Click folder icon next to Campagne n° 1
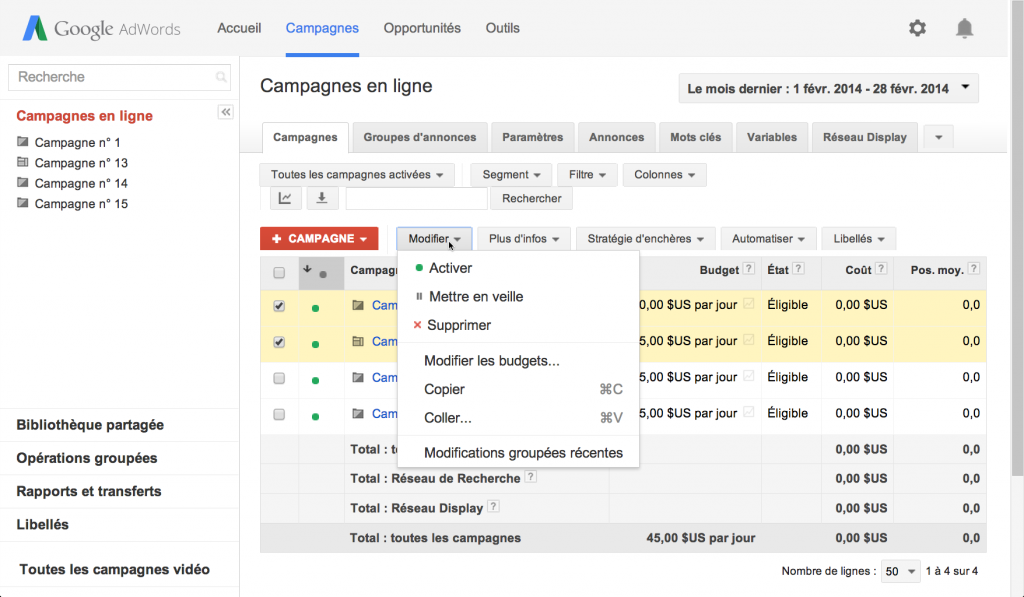The height and width of the screenshot is (597, 1024). click(23, 141)
